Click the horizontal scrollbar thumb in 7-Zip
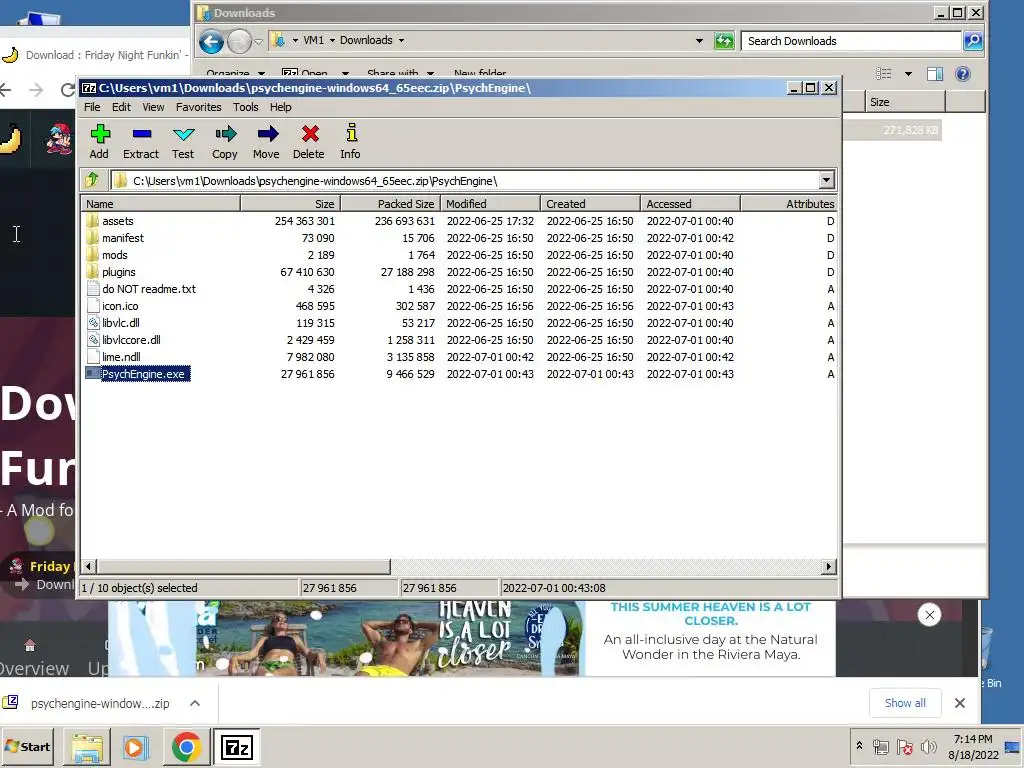This screenshot has width=1024, height=768. 244,566
